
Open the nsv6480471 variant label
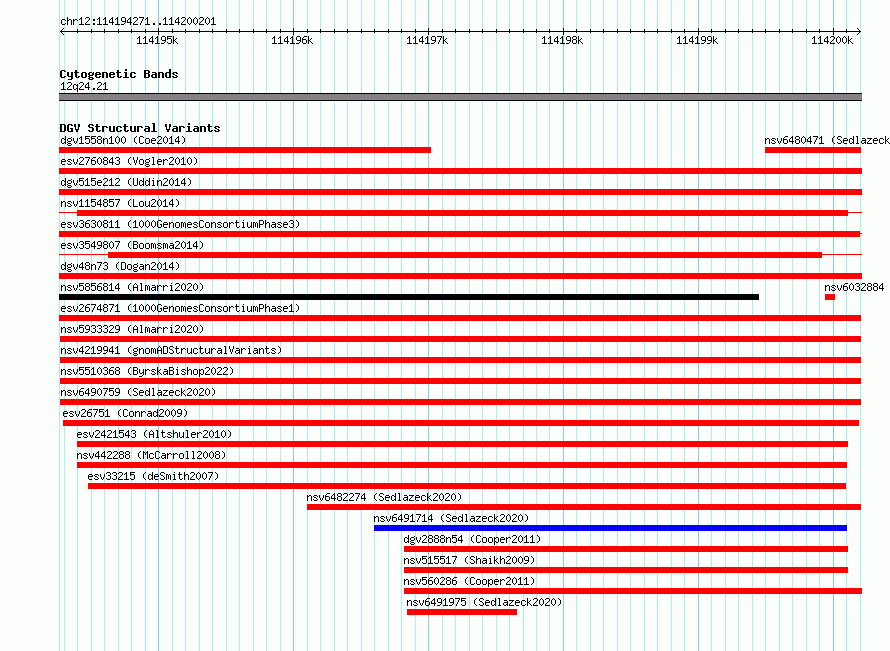tap(827, 140)
